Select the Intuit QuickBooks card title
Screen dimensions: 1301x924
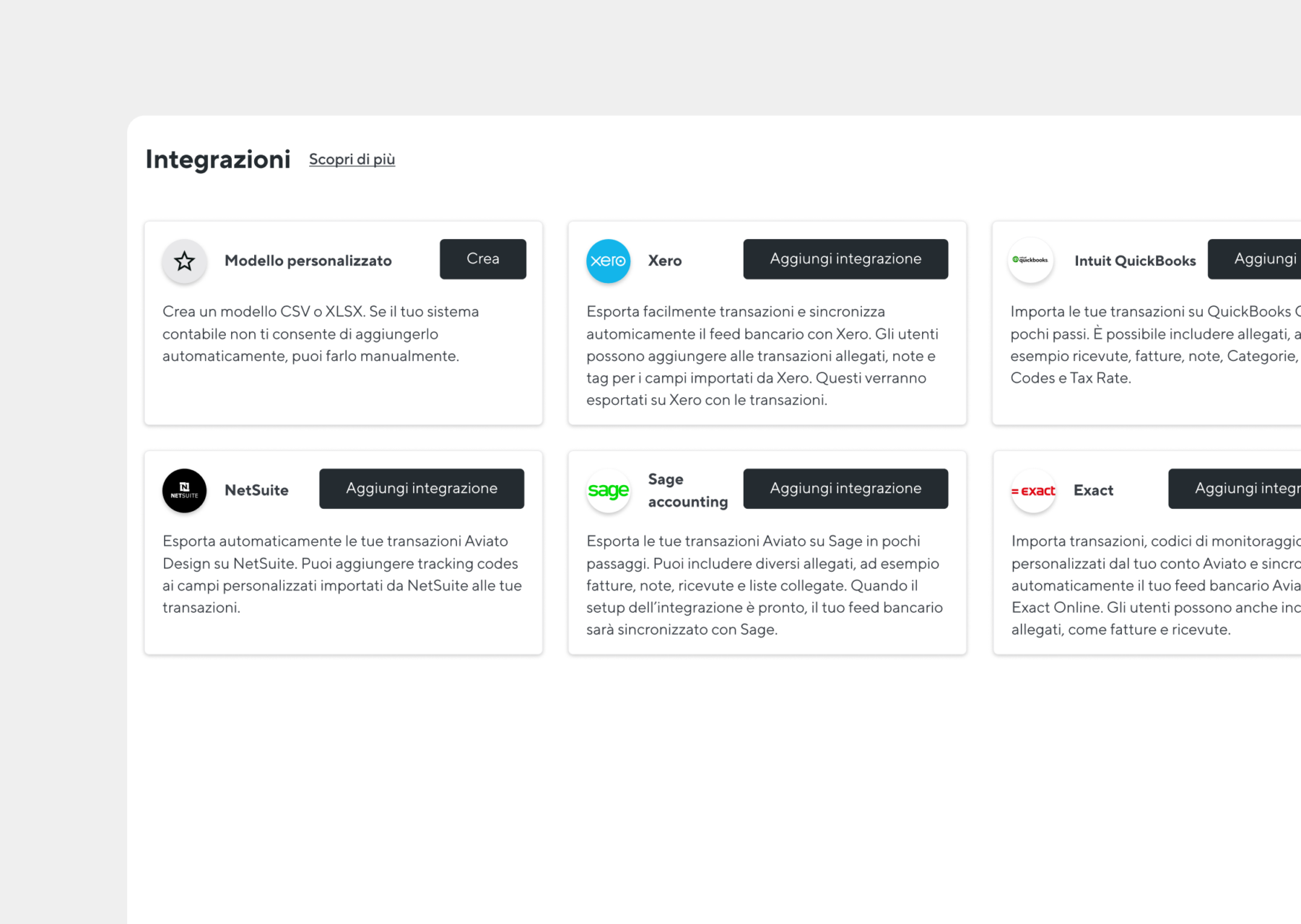[x=1135, y=261]
